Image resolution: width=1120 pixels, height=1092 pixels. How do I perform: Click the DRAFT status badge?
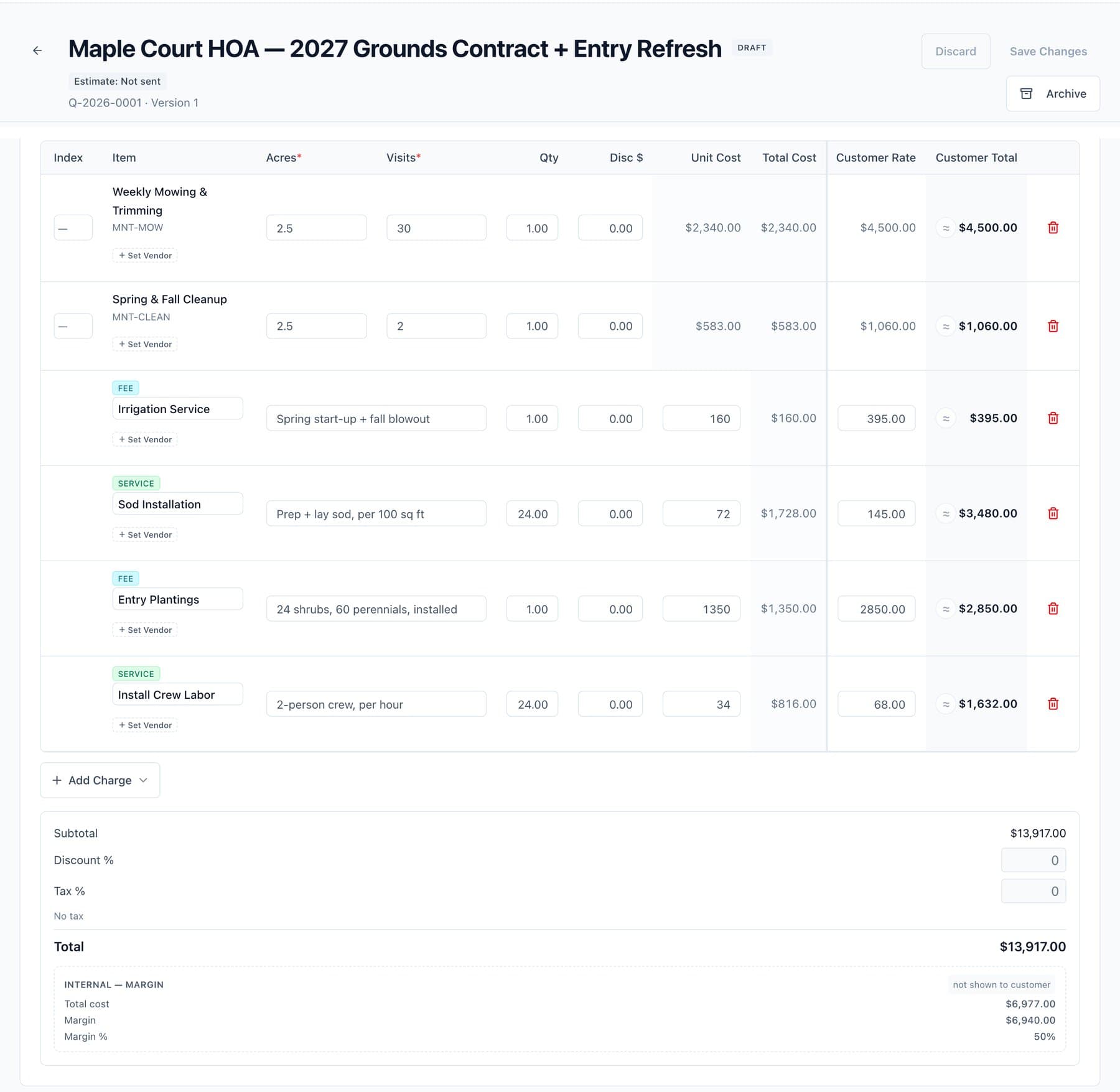tap(752, 48)
